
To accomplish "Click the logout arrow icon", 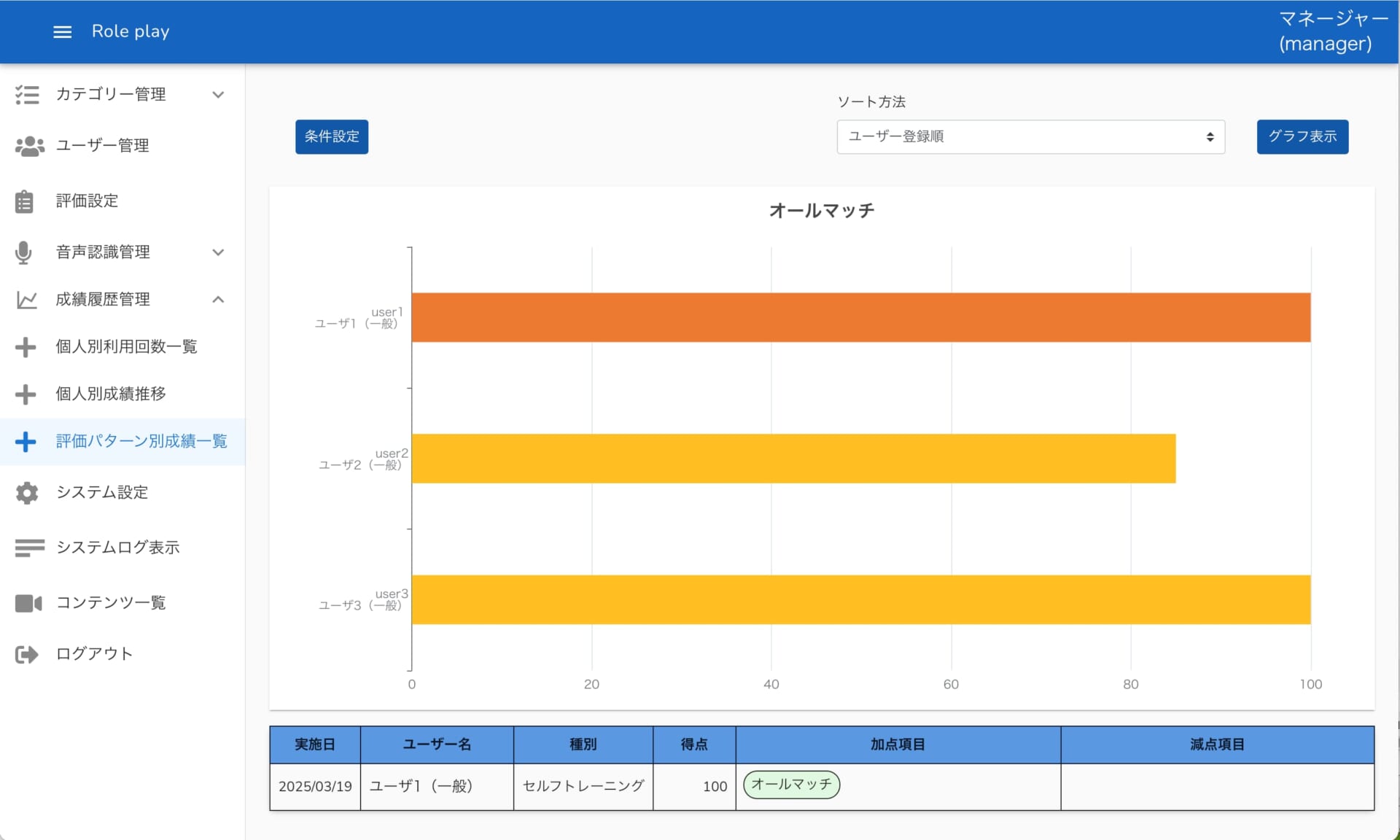I will [27, 654].
